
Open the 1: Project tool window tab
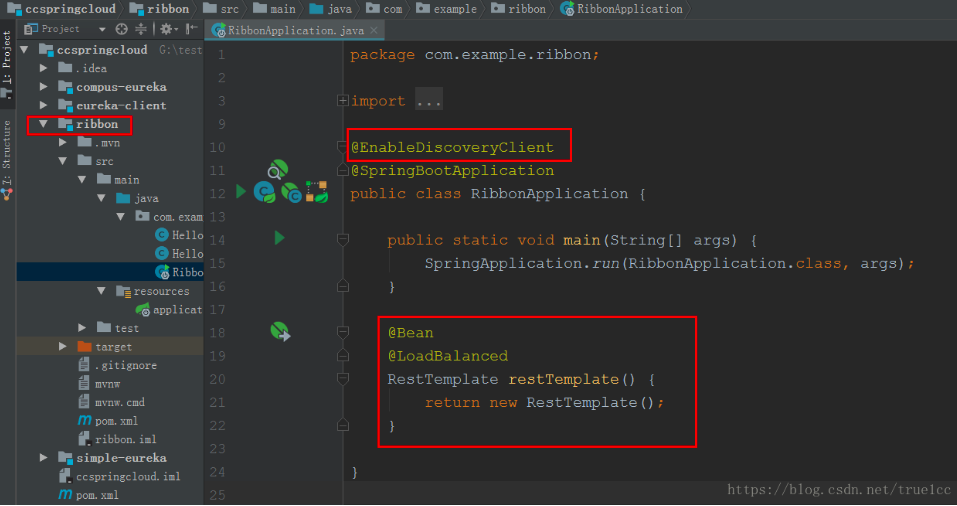point(7,65)
